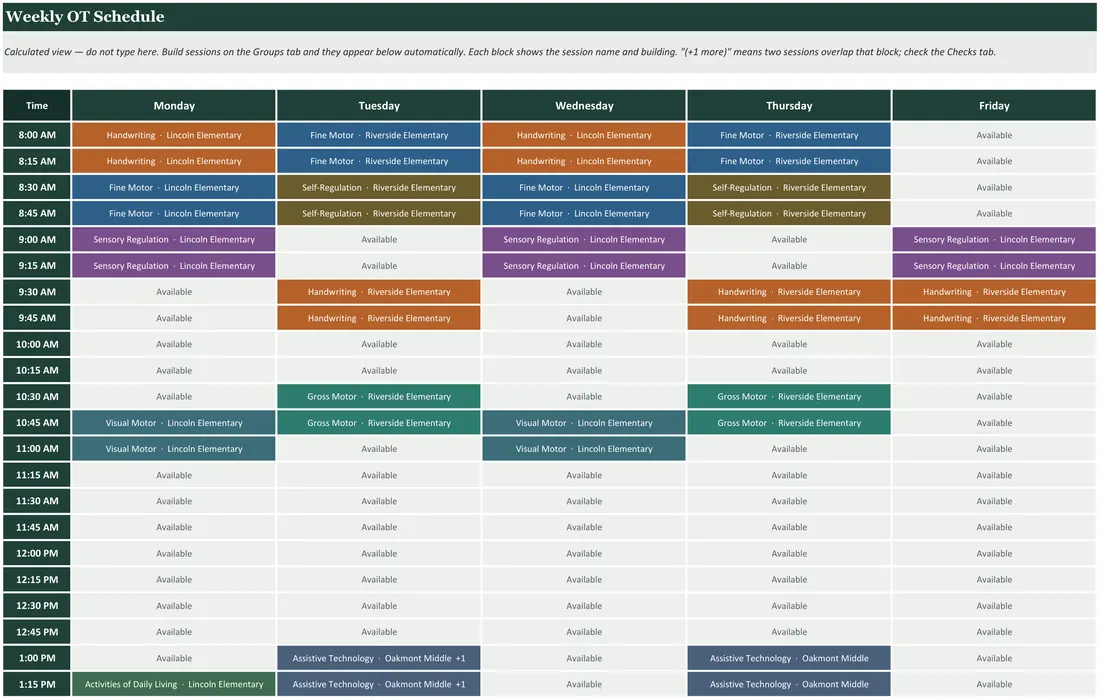Select Thursday 8:15 AM Fine Motor Riverside block
Image resolution: width=1100 pixels, height=700 pixels.
click(789, 161)
